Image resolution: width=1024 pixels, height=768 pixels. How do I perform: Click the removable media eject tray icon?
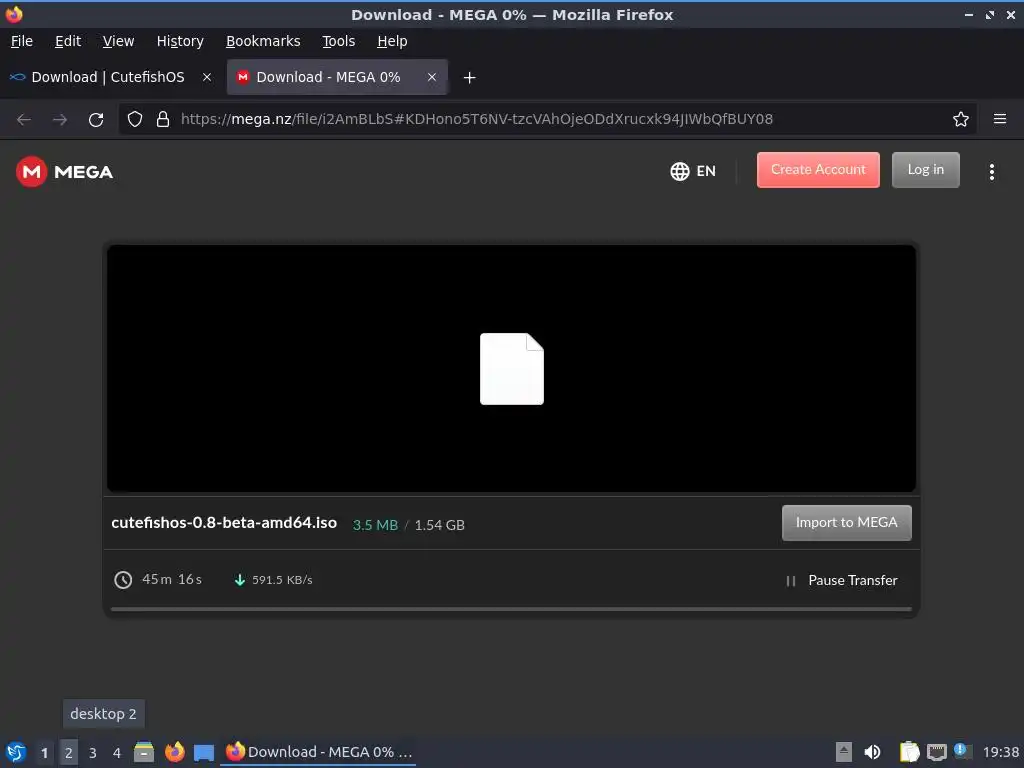844,752
